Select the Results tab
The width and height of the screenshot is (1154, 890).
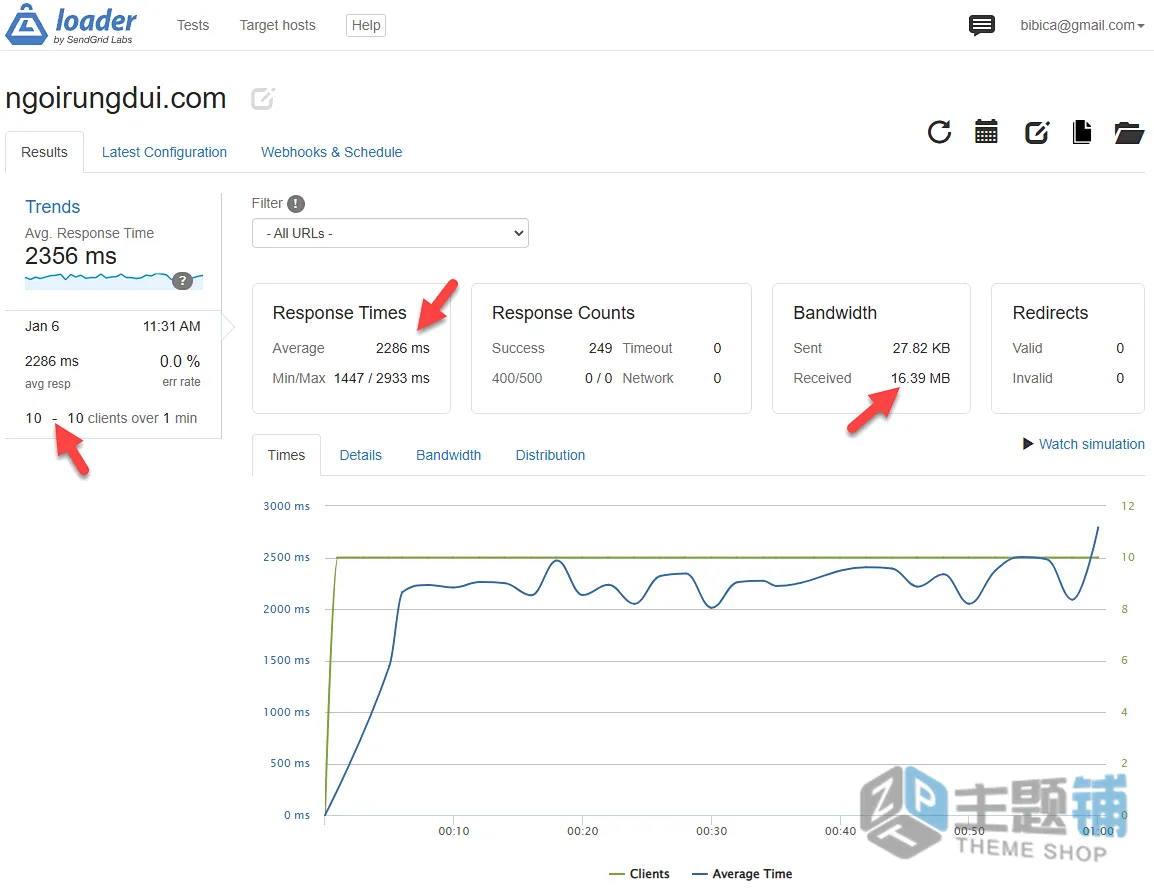coord(44,152)
